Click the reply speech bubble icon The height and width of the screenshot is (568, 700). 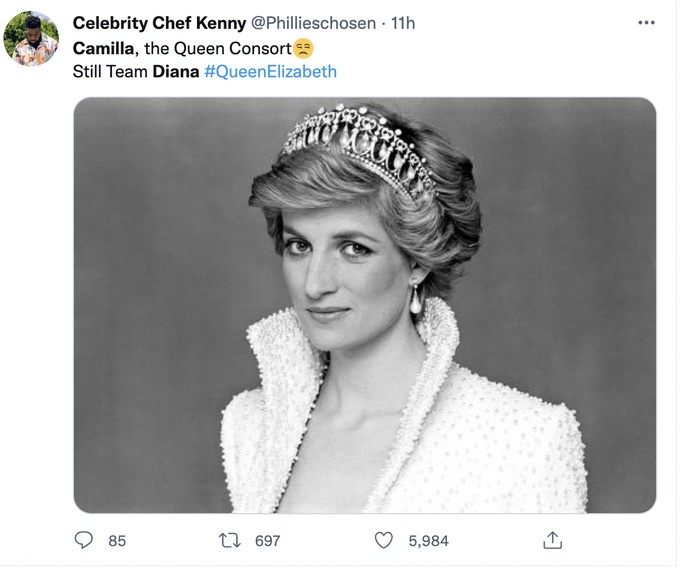(84, 540)
